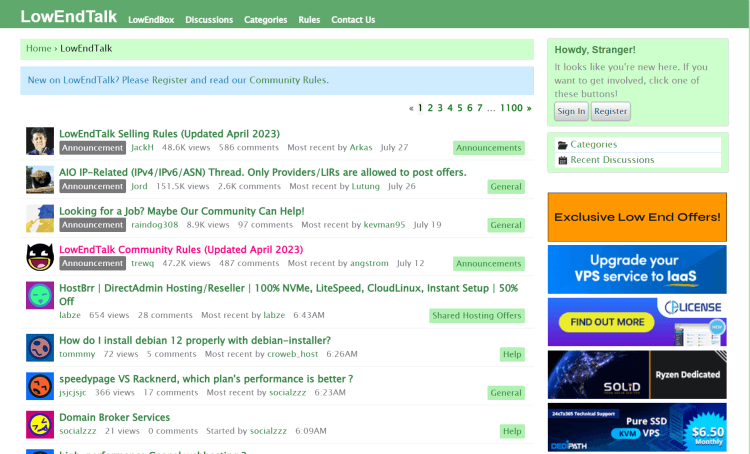750x454 pixels.
Task: Open LowEndTalk Selling Rules thread
Action: (x=169, y=134)
